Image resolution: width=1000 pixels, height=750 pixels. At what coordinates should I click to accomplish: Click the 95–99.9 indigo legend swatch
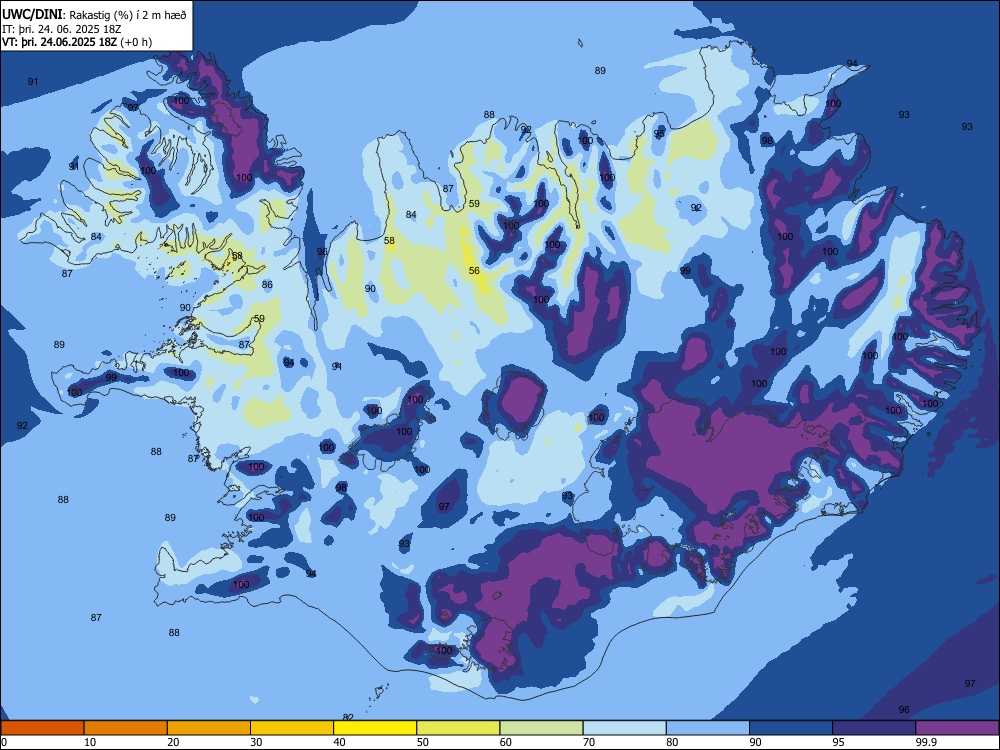[874, 728]
